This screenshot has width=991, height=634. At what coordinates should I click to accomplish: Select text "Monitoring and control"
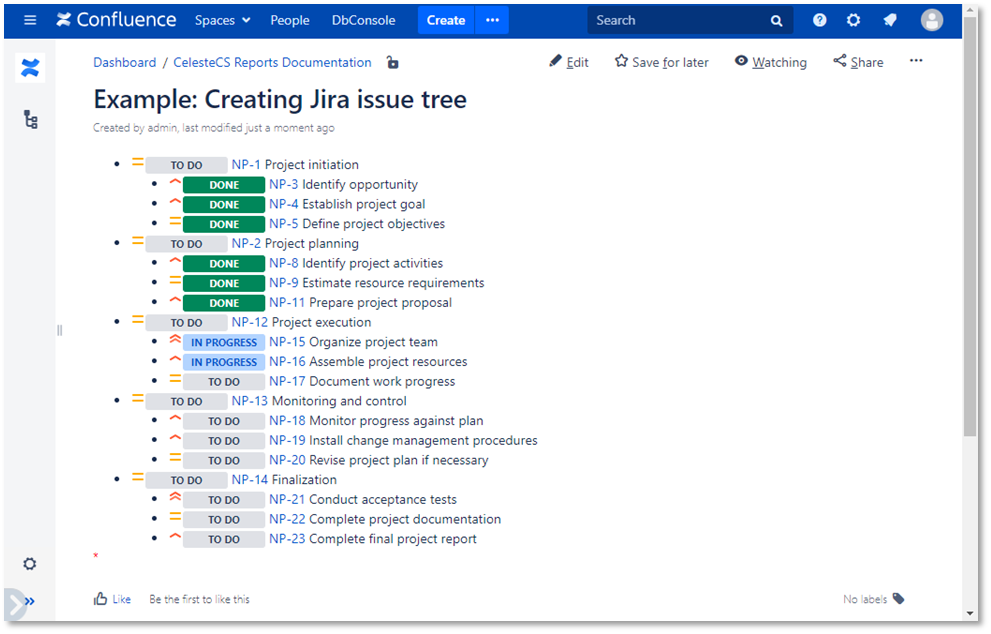pos(339,401)
